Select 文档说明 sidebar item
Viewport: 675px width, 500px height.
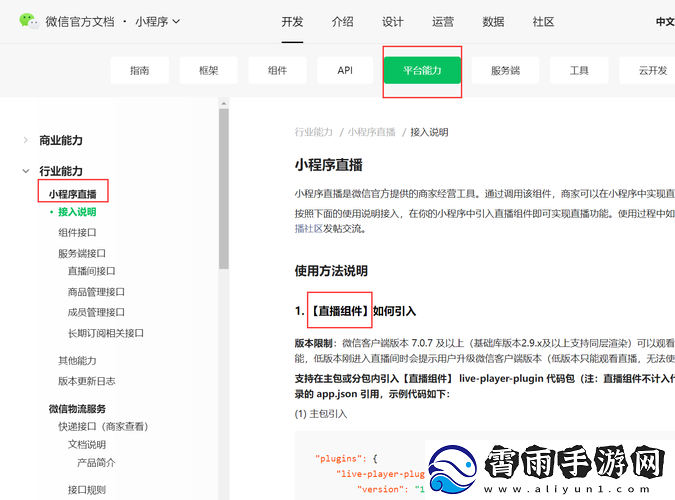pyautogui.click(x=87, y=444)
